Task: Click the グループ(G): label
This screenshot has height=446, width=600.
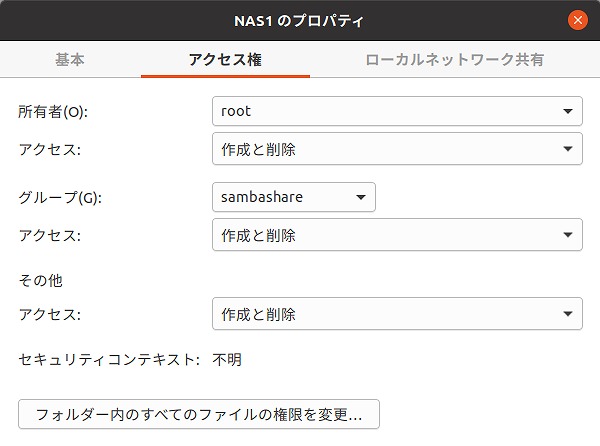Action: (x=60, y=197)
